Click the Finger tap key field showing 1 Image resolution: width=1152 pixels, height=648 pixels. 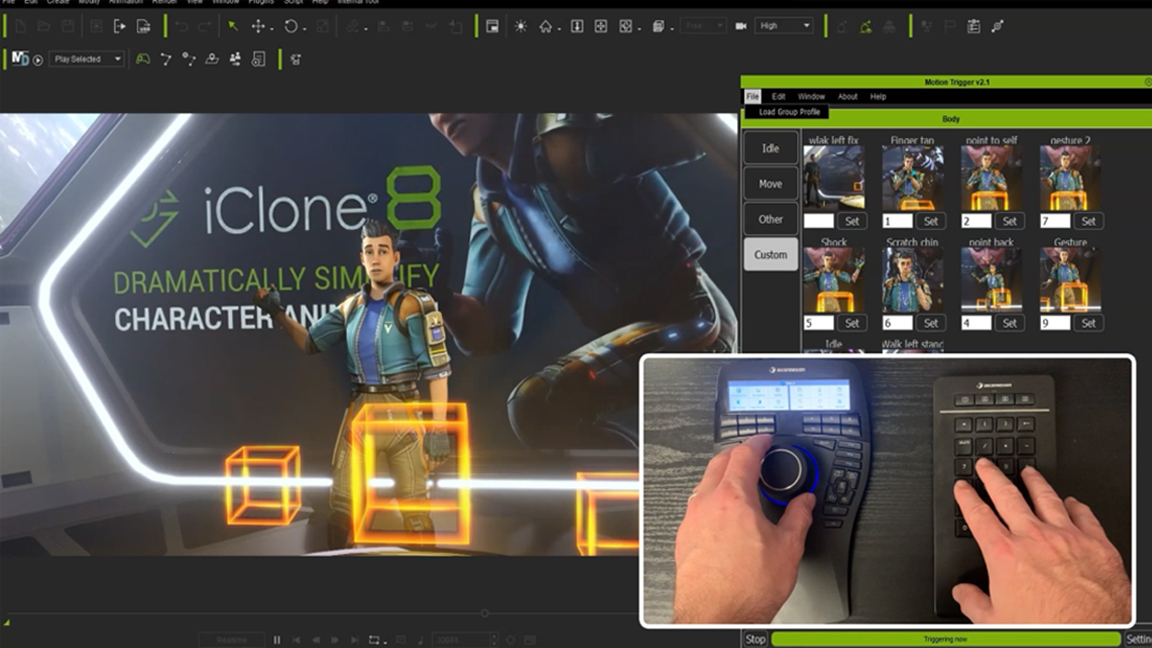point(897,221)
